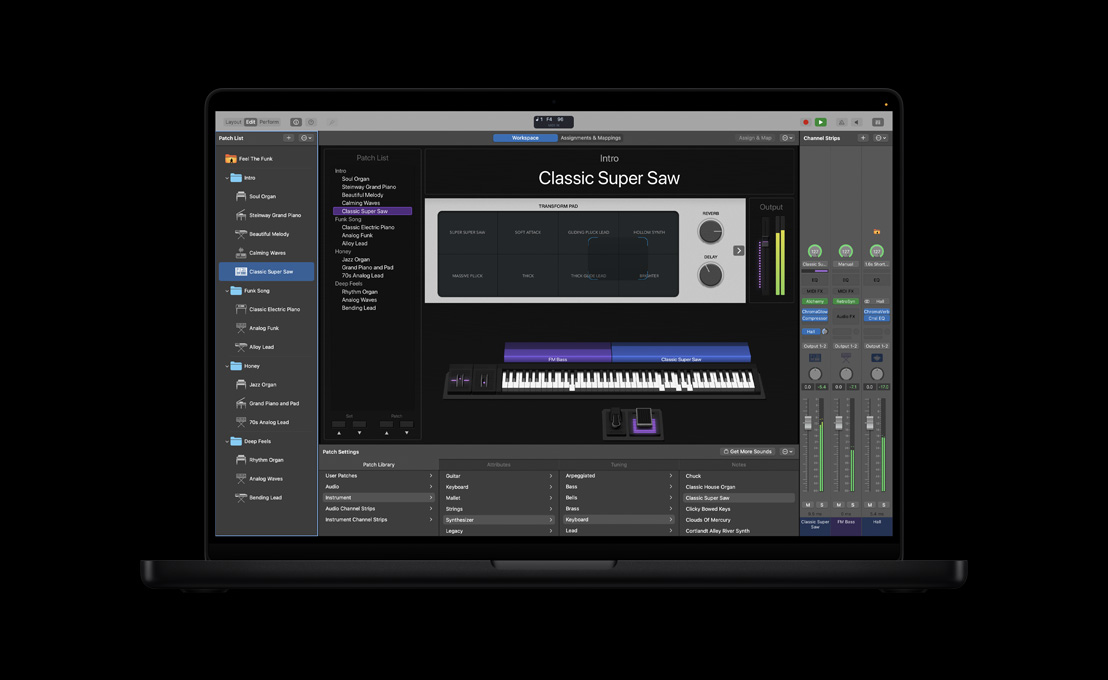
Task: Select Soft Attack on the Transform Pad
Action: pos(528,231)
